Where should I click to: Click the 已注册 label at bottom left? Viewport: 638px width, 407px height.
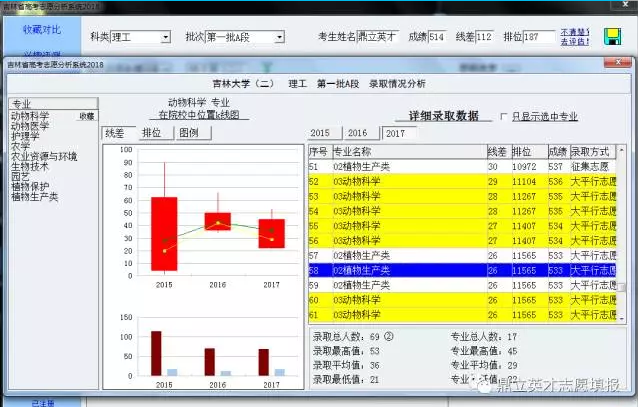[x=43, y=403]
